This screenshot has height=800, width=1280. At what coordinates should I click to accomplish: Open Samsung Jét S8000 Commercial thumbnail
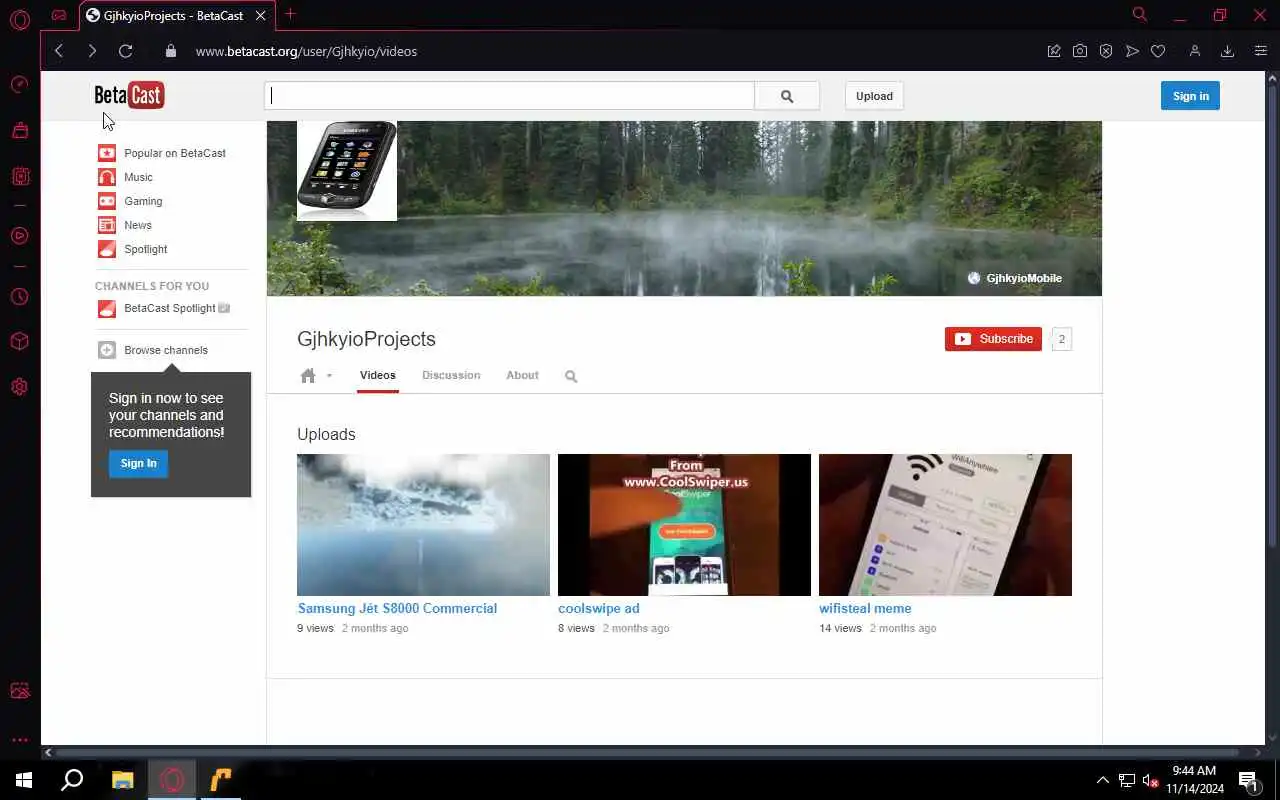click(423, 525)
